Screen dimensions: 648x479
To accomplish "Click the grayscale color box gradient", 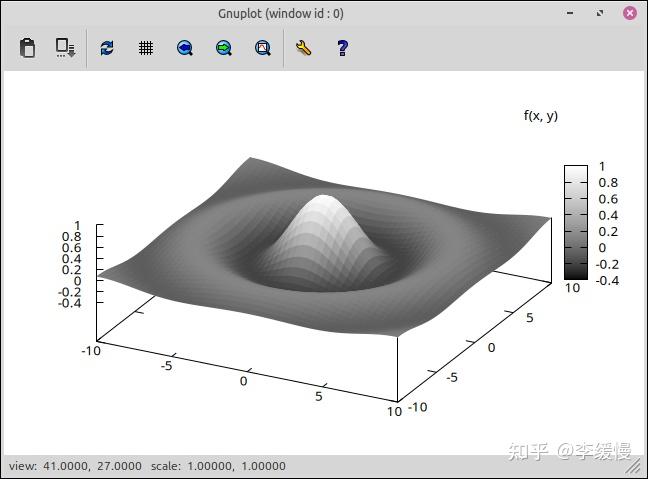I will [x=576, y=222].
